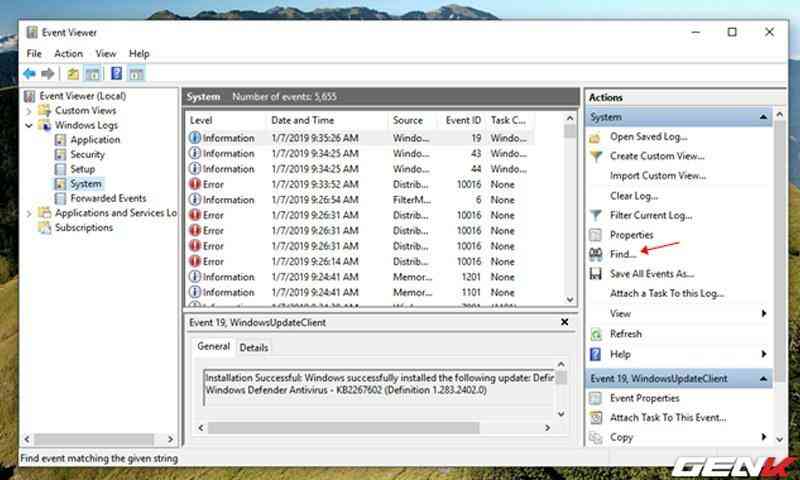Select Applications and Services Logs node

[x=116, y=213]
